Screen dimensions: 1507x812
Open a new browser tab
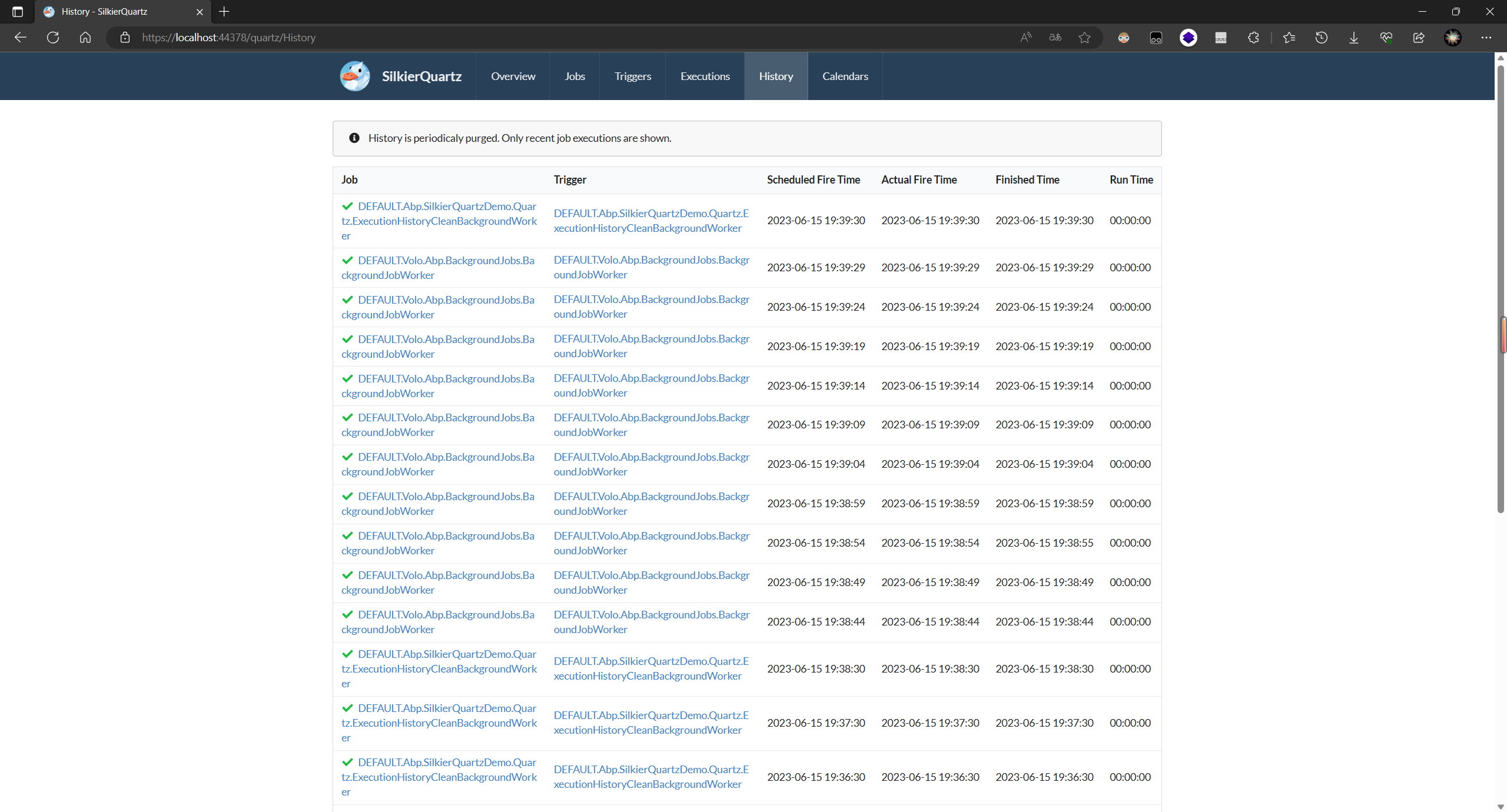pyautogui.click(x=224, y=12)
